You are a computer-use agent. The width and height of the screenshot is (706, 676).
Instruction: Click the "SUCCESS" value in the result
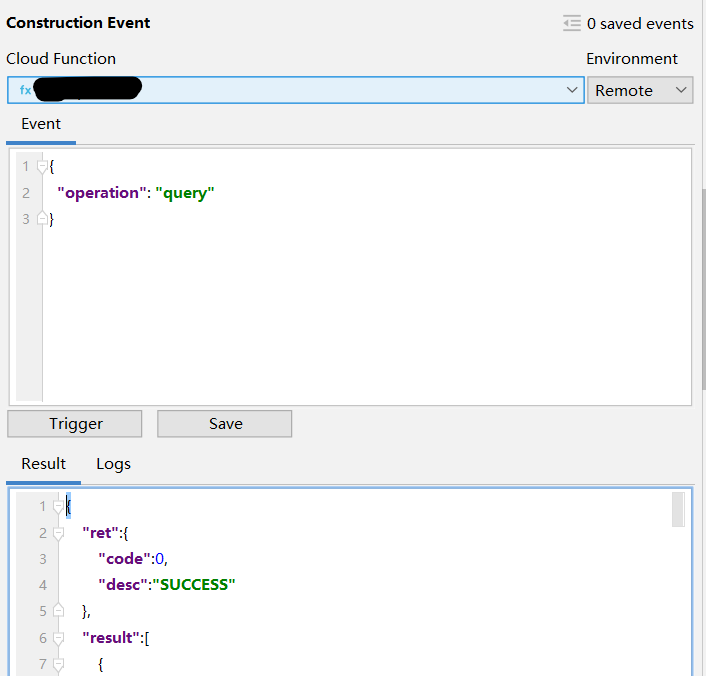click(194, 585)
